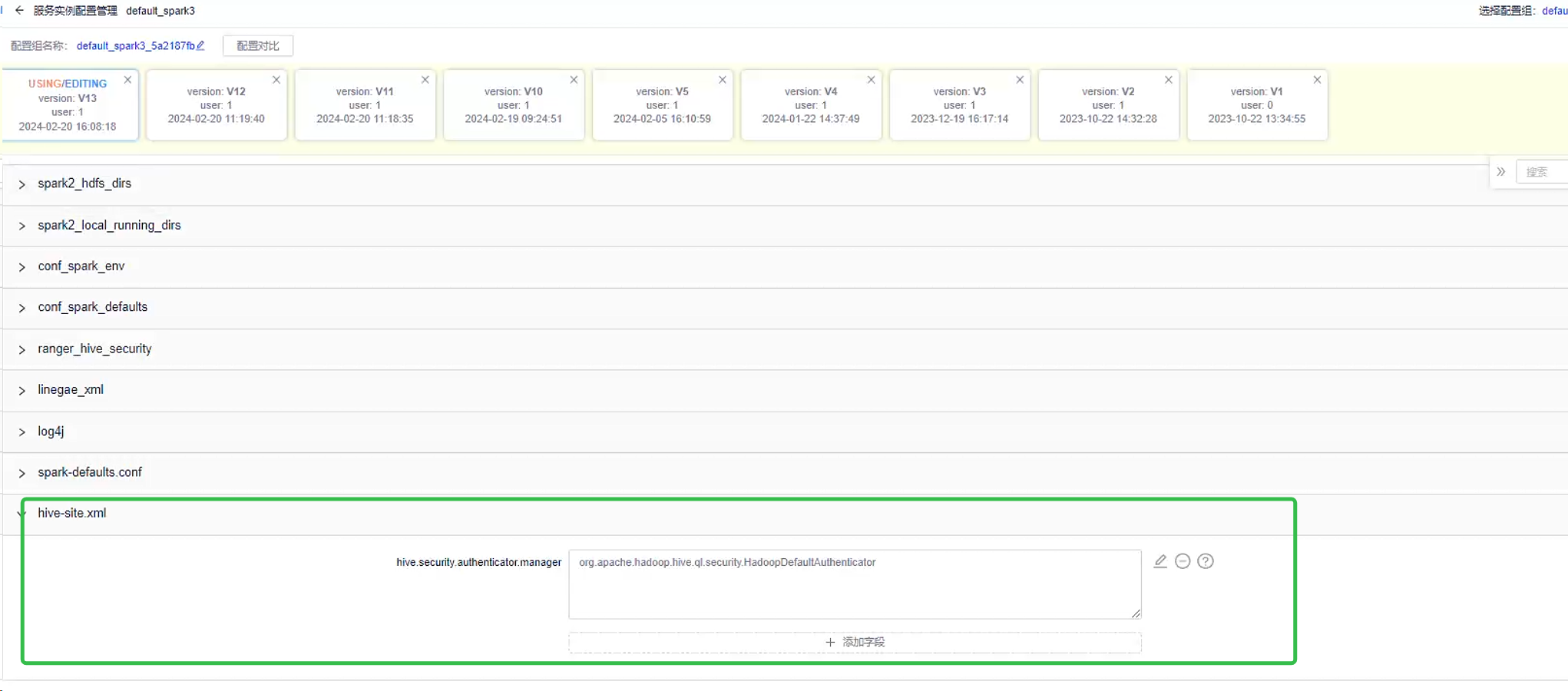
Task: Switch to the version V10 card
Action: [x=513, y=105]
